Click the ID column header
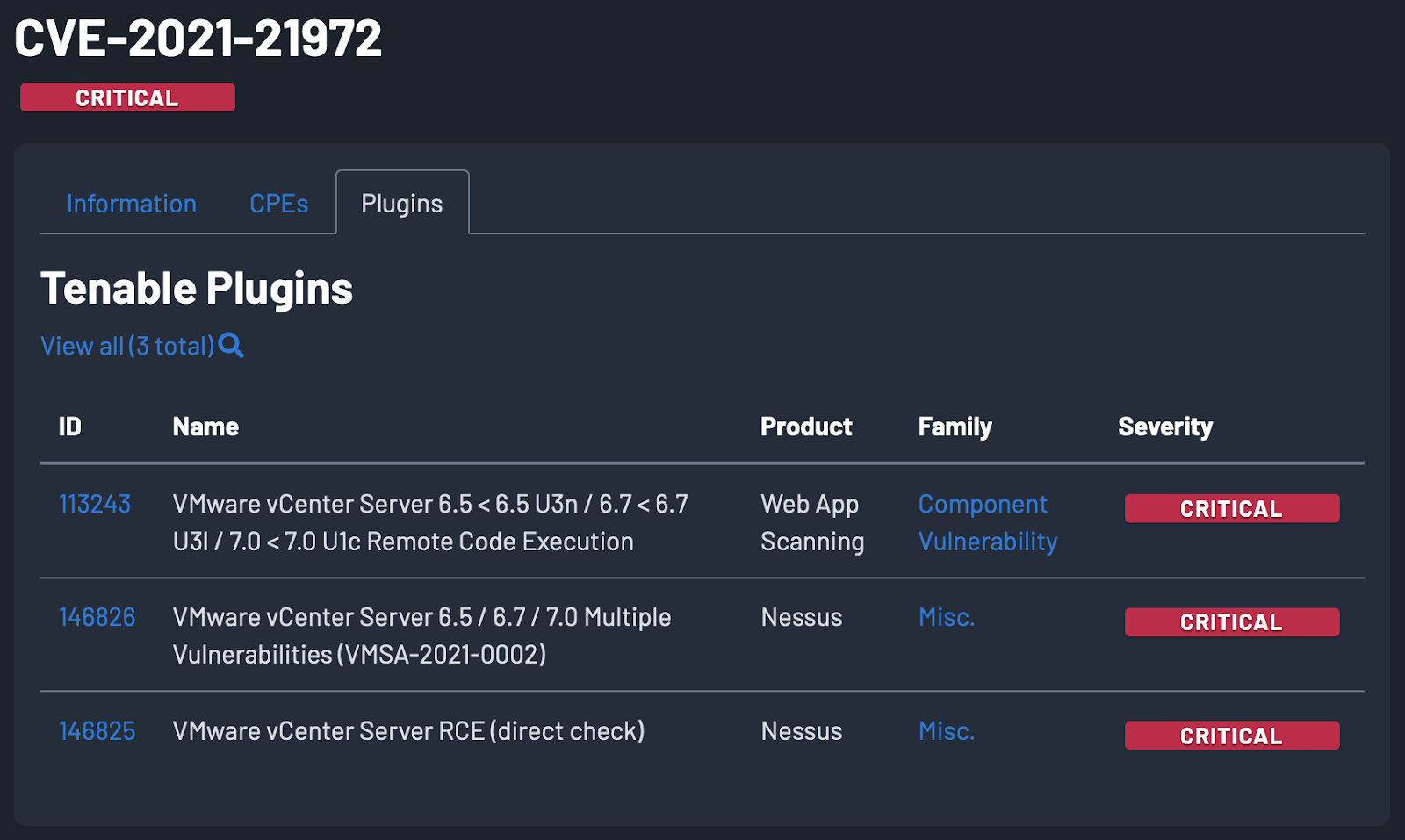This screenshot has width=1405, height=840. click(69, 427)
